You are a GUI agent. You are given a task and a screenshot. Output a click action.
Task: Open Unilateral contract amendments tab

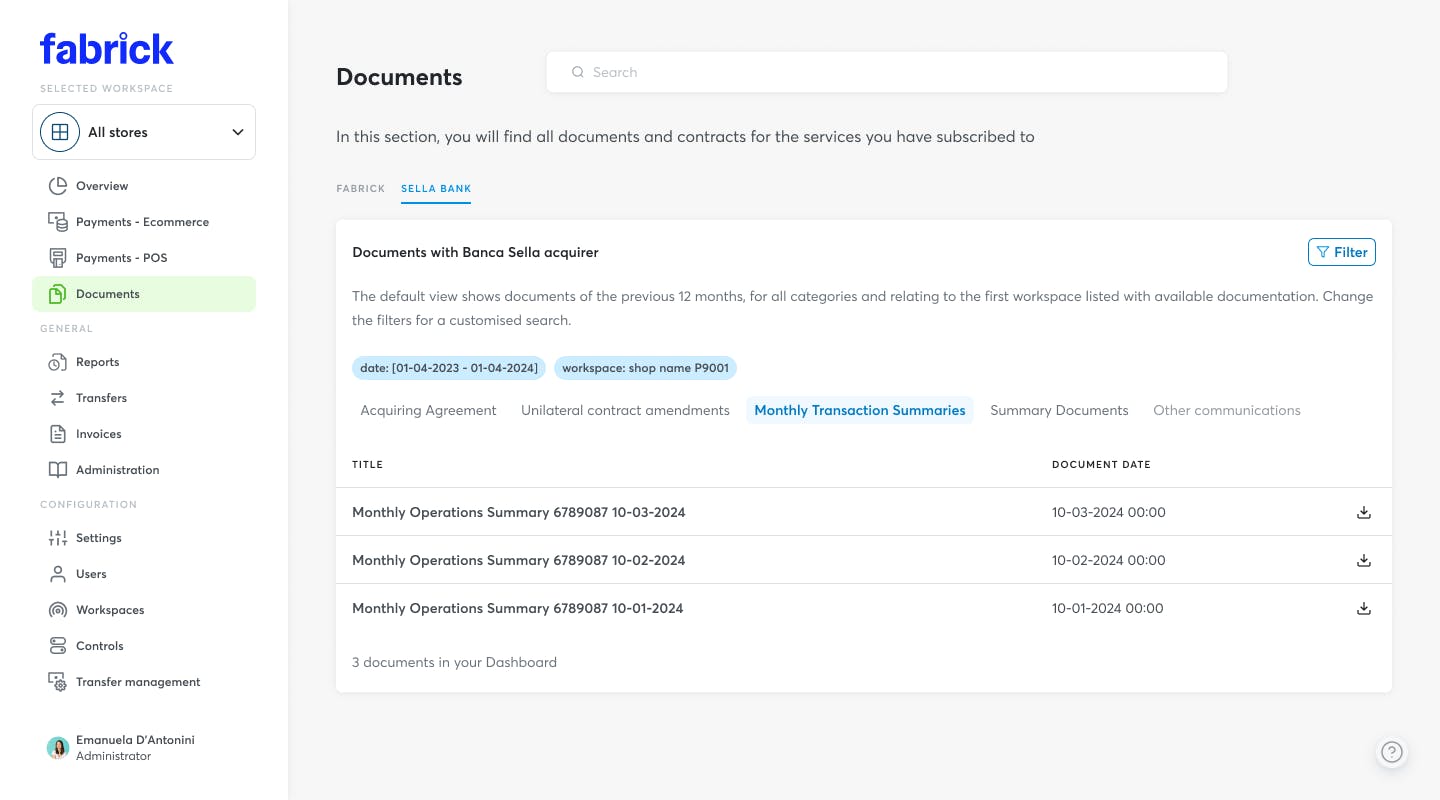[x=625, y=410]
